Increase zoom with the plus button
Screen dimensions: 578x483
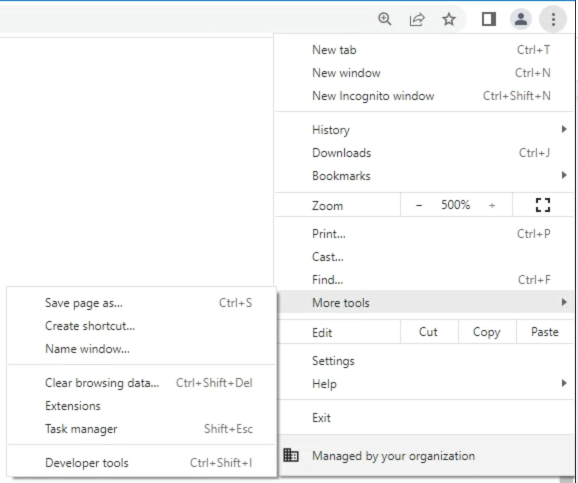pyautogui.click(x=492, y=205)
